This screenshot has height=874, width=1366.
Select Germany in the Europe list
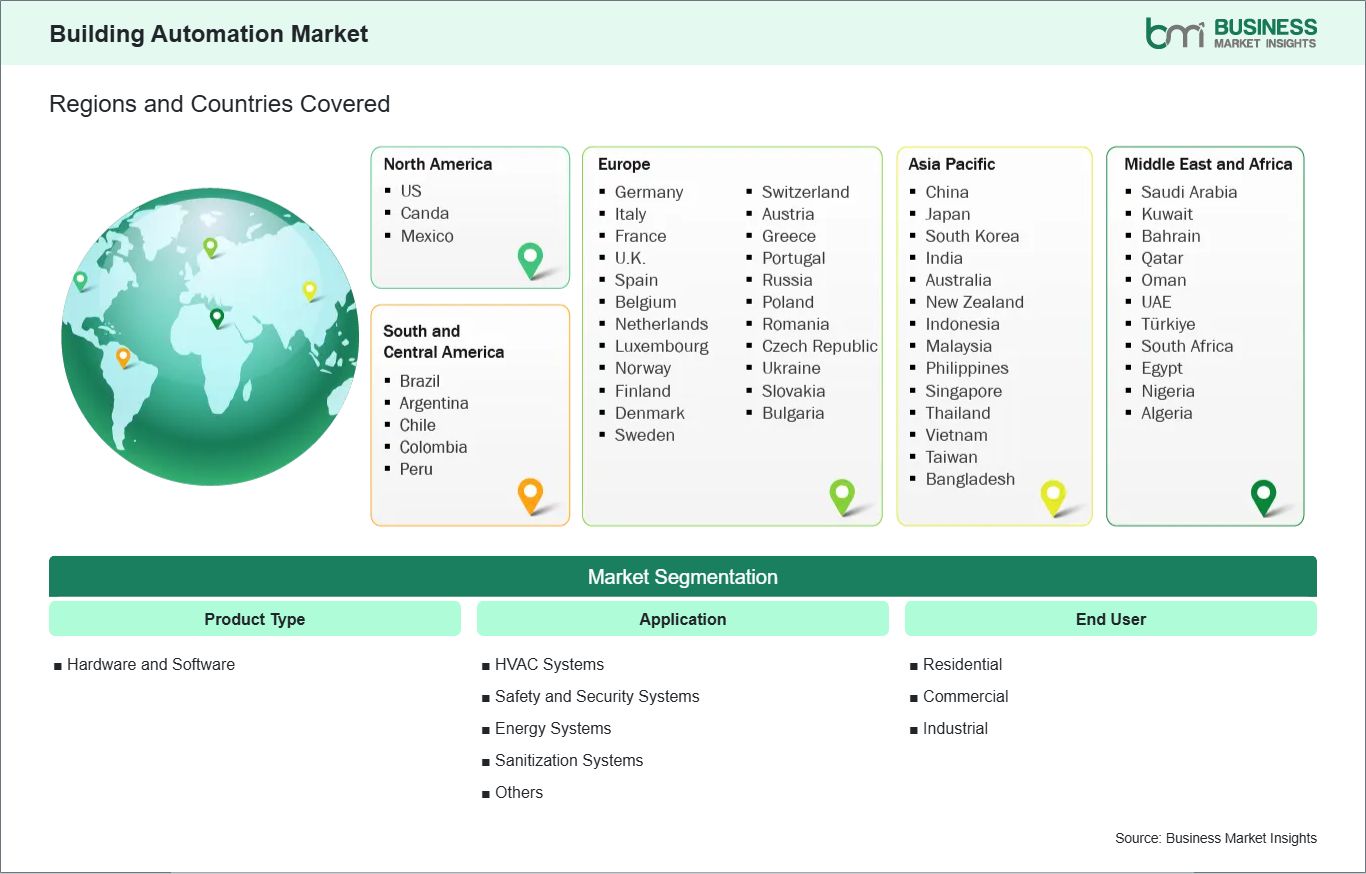649,192
